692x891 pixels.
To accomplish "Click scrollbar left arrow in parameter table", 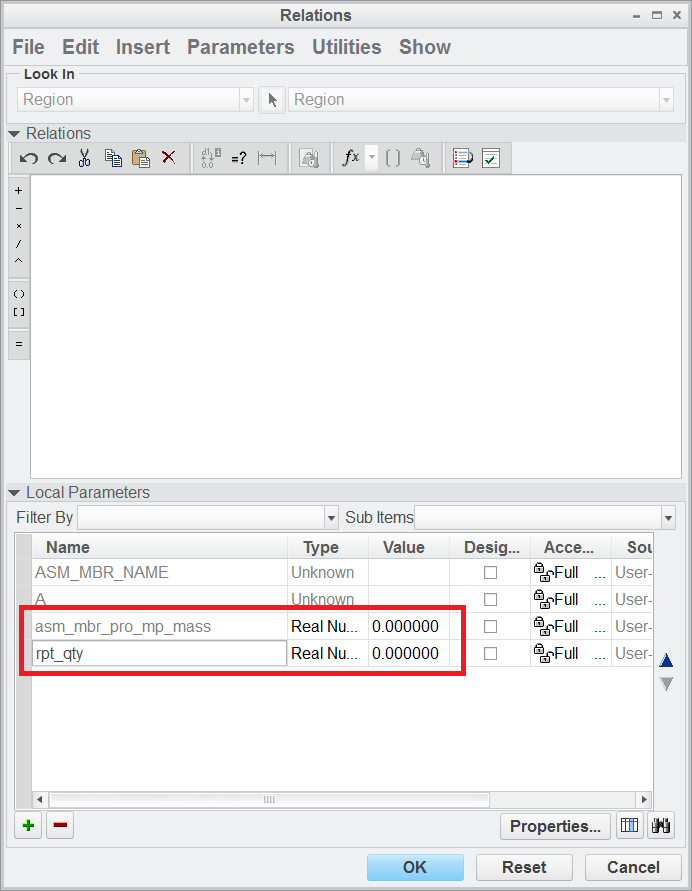I will pos(39,800).
